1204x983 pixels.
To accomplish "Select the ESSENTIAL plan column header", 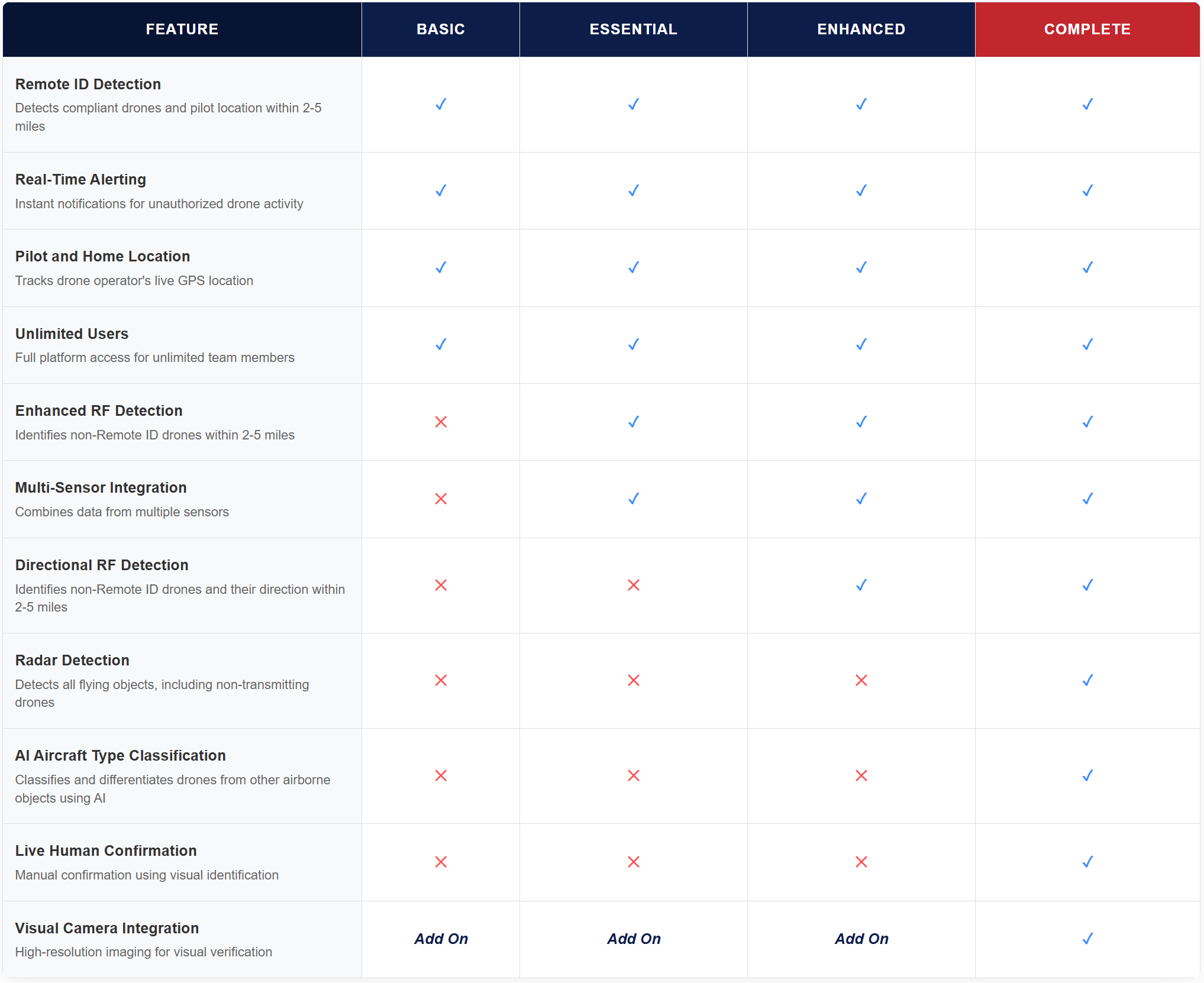I will [633, 29].
